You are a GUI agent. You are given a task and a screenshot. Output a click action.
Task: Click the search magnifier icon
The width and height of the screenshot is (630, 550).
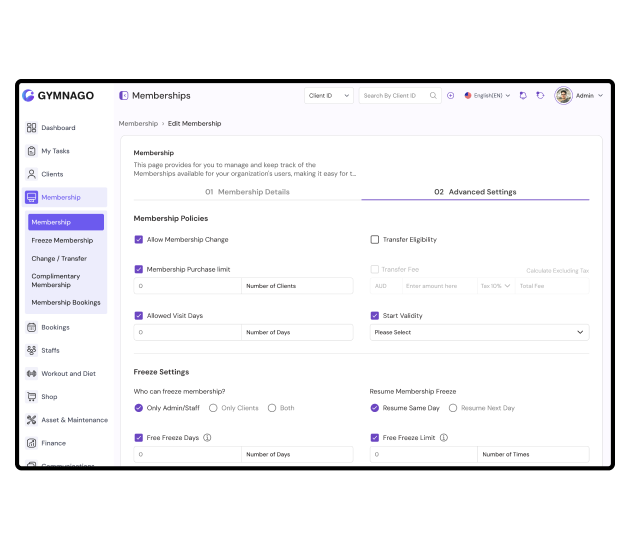click(x=433, y=96)
